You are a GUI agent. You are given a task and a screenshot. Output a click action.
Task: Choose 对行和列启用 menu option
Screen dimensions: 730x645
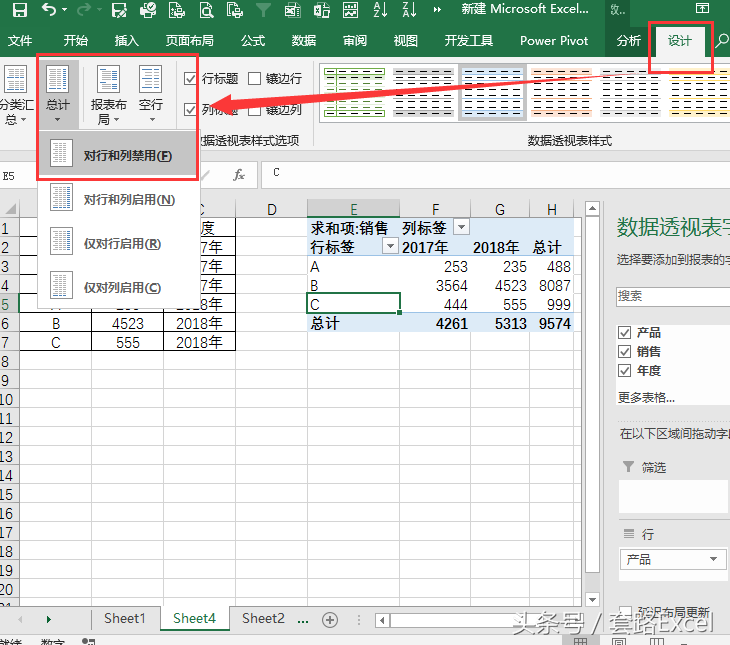(x=119, y=199)
